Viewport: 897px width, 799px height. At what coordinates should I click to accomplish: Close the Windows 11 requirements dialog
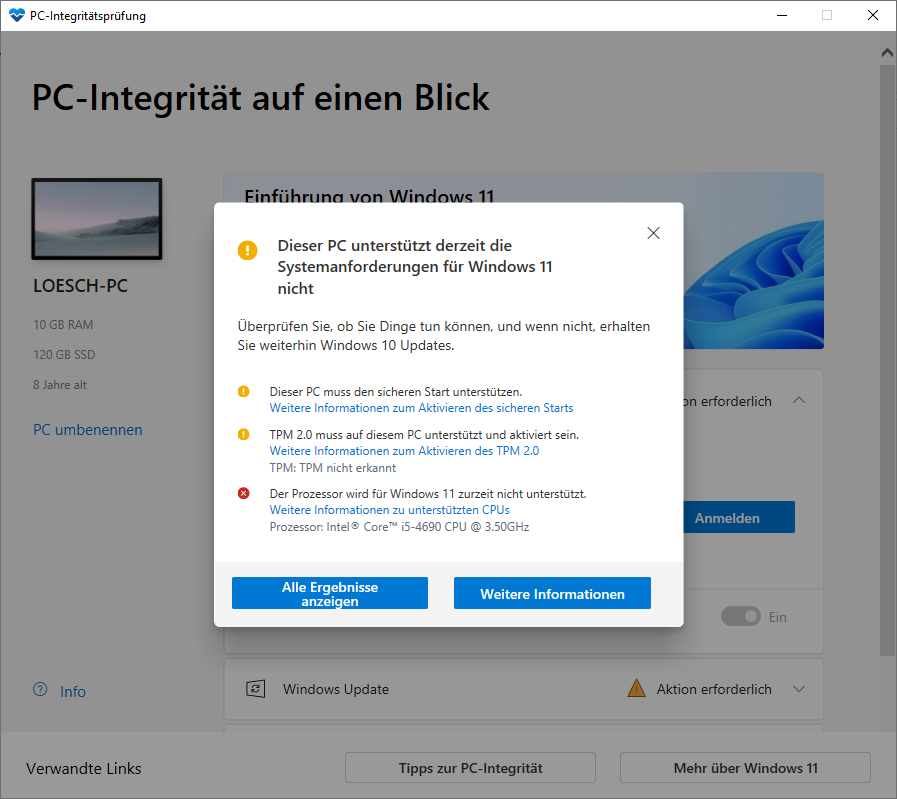click(x=653, y=233)
